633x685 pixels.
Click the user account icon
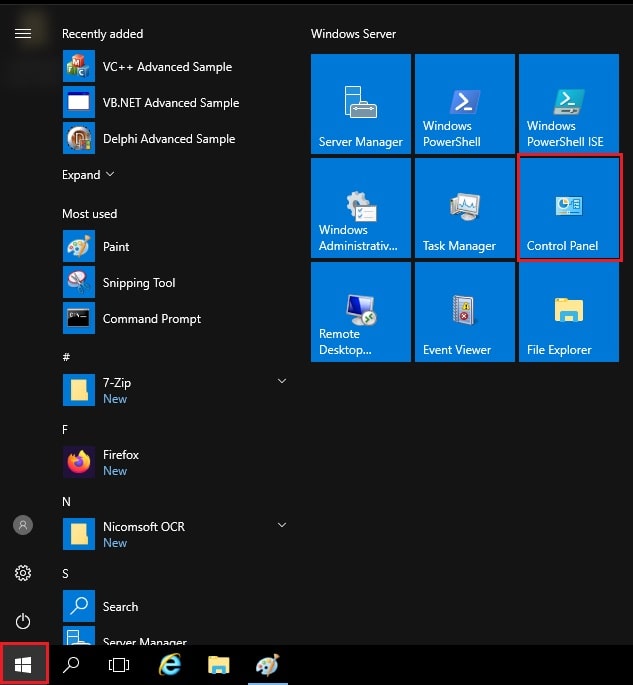23,525
